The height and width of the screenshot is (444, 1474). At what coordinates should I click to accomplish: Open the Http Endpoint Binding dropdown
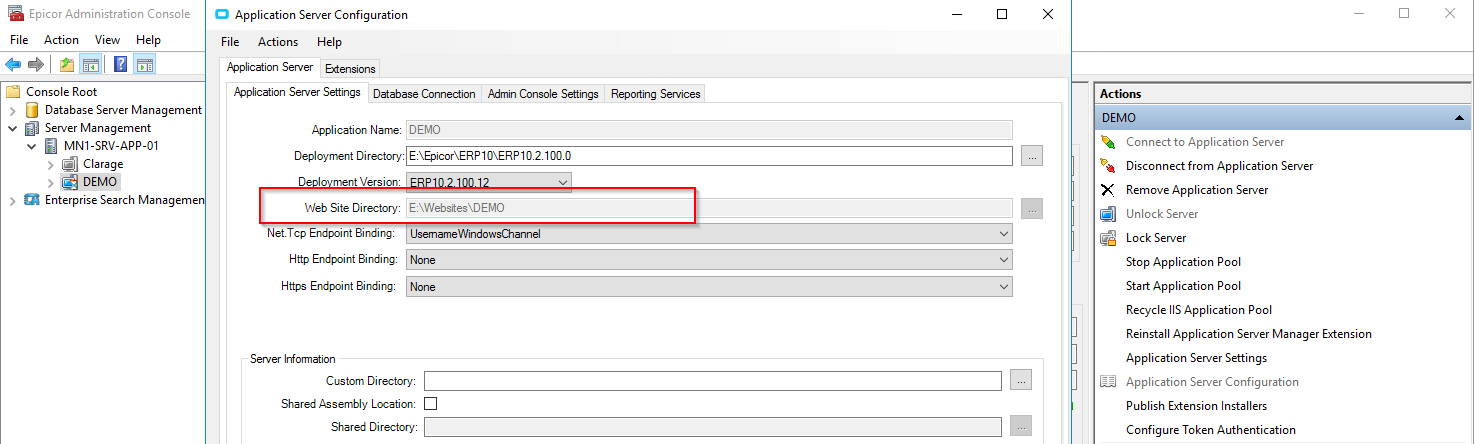tap(1003, 260)
